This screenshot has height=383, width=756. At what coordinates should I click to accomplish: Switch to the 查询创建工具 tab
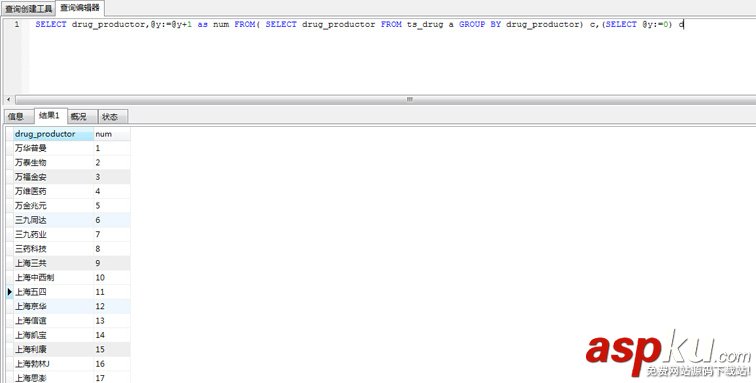[x=28, y=9]
